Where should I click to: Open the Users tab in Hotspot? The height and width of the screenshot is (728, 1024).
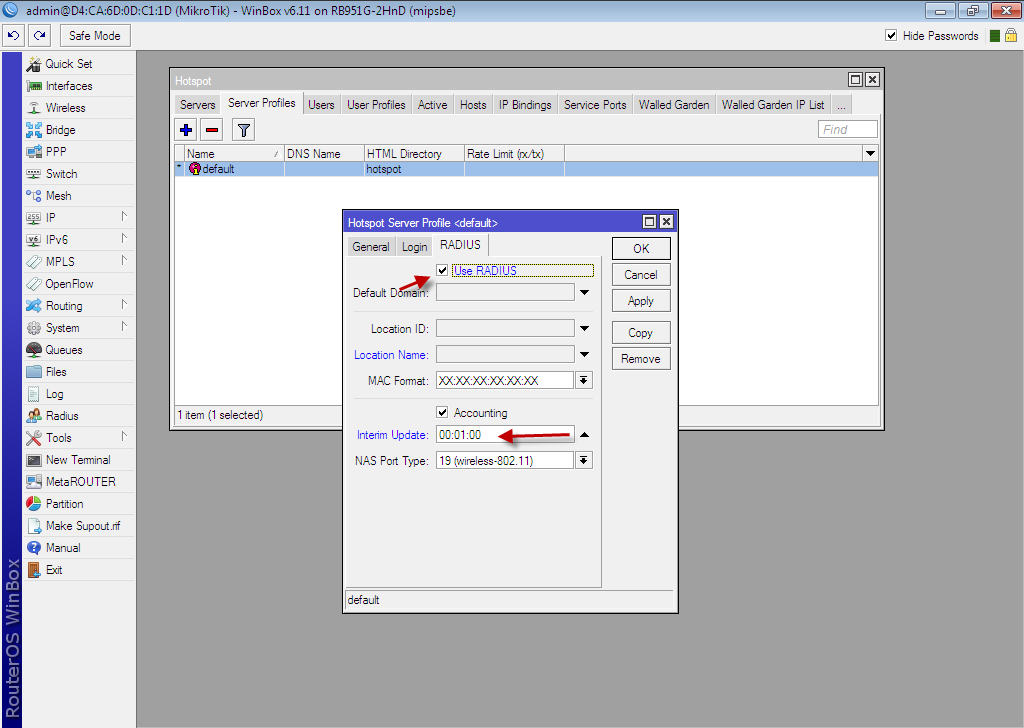coord(321,104)
